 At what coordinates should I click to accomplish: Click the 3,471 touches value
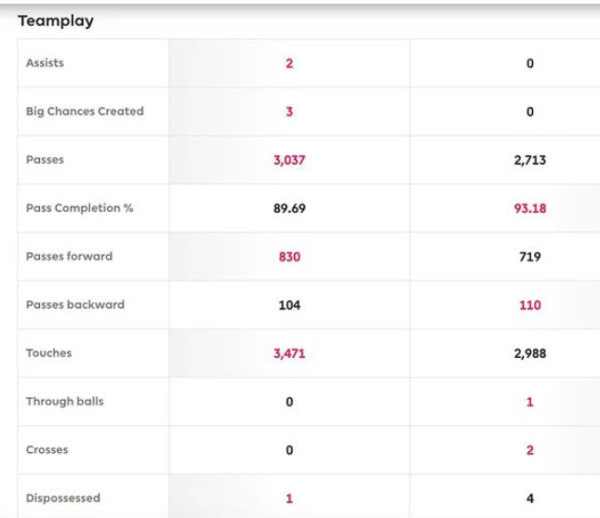click(x=289, y=353)
